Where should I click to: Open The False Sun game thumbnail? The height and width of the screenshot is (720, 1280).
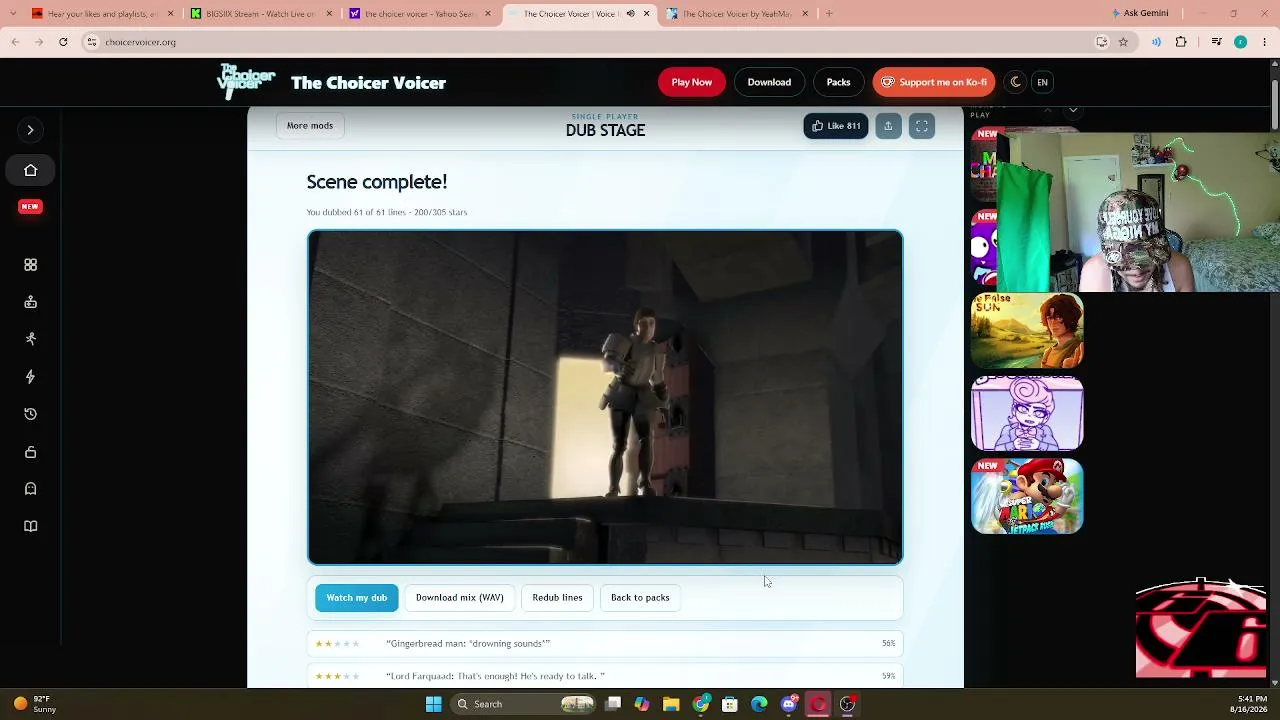tap(1027, 330)
